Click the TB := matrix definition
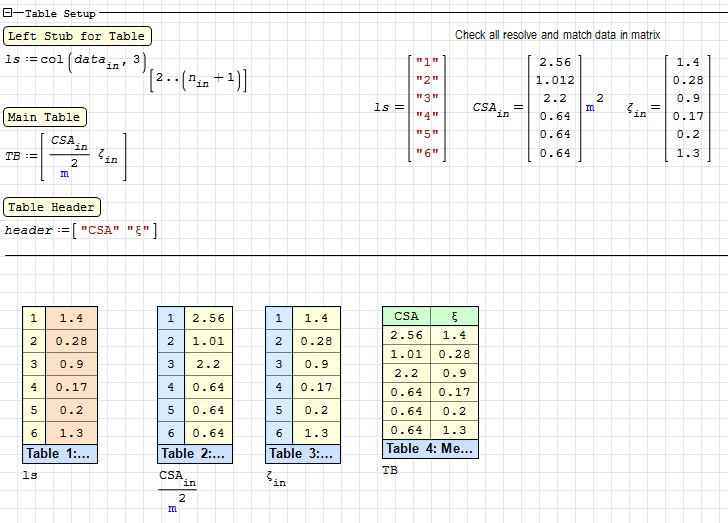This screenshot has height=523, width=728. coord(66,157)
